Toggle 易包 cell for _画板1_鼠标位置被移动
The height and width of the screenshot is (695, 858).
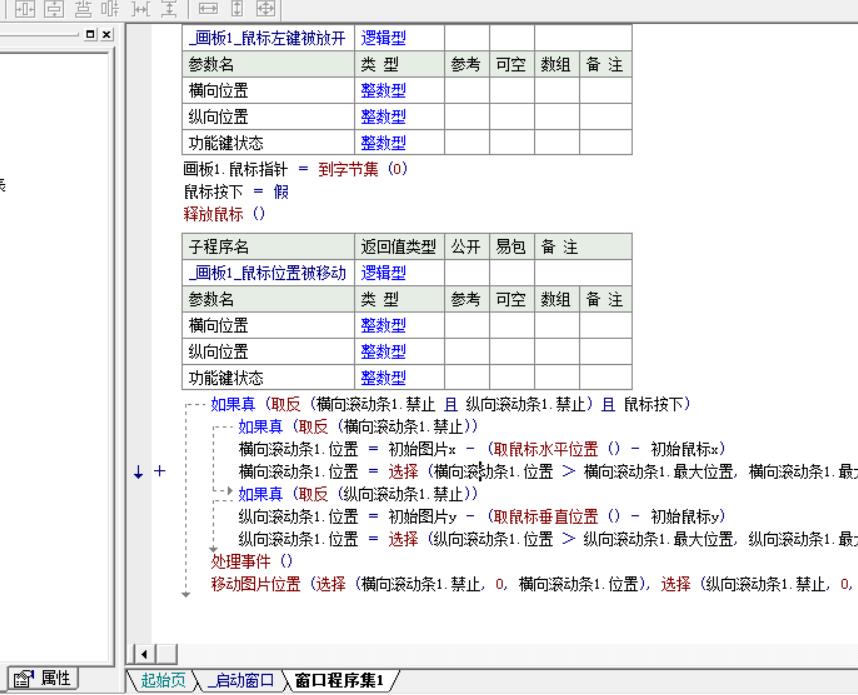(x=512, y=273)
